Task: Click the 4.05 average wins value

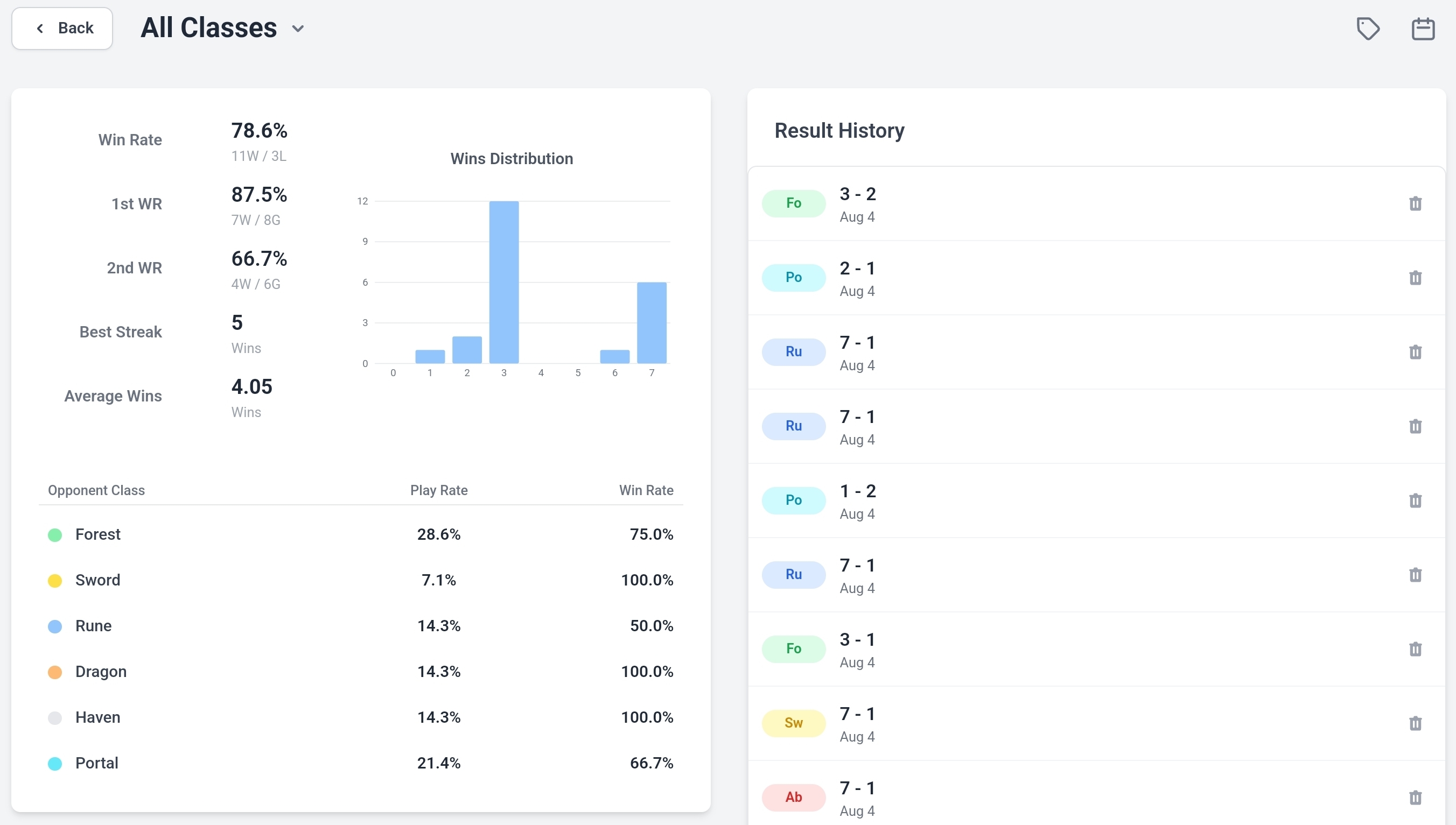Action: (x=251, y=386)
